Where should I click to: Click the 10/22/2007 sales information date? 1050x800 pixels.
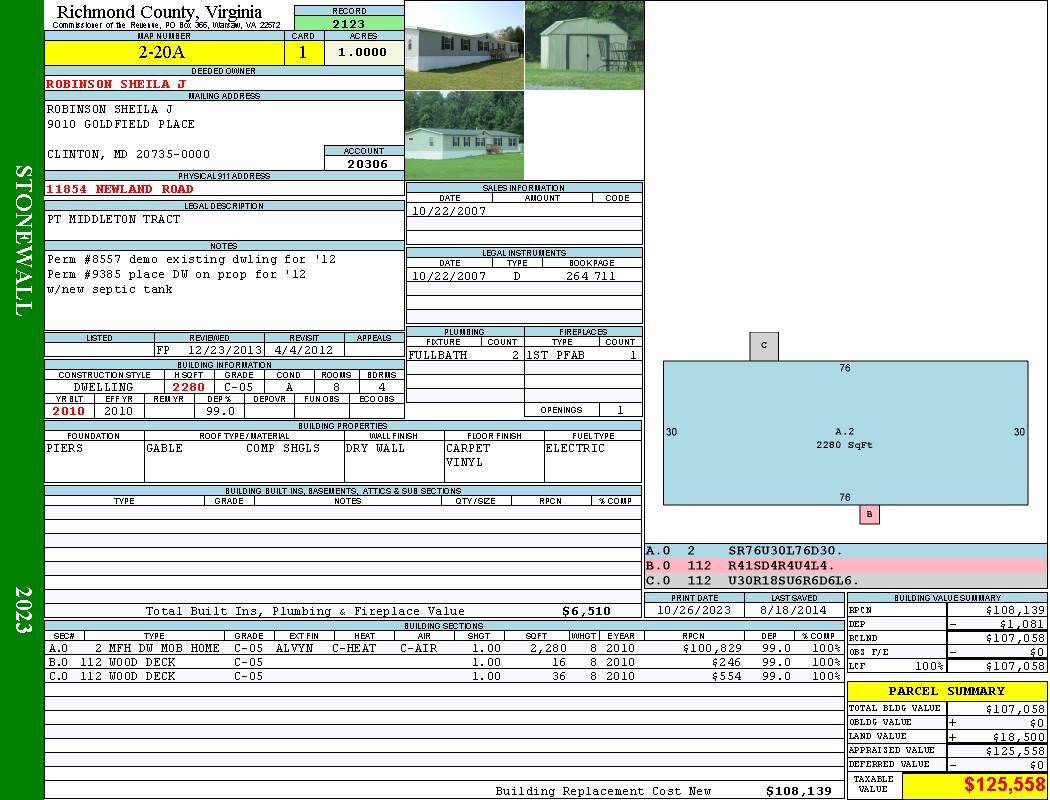tap(449, 211)
